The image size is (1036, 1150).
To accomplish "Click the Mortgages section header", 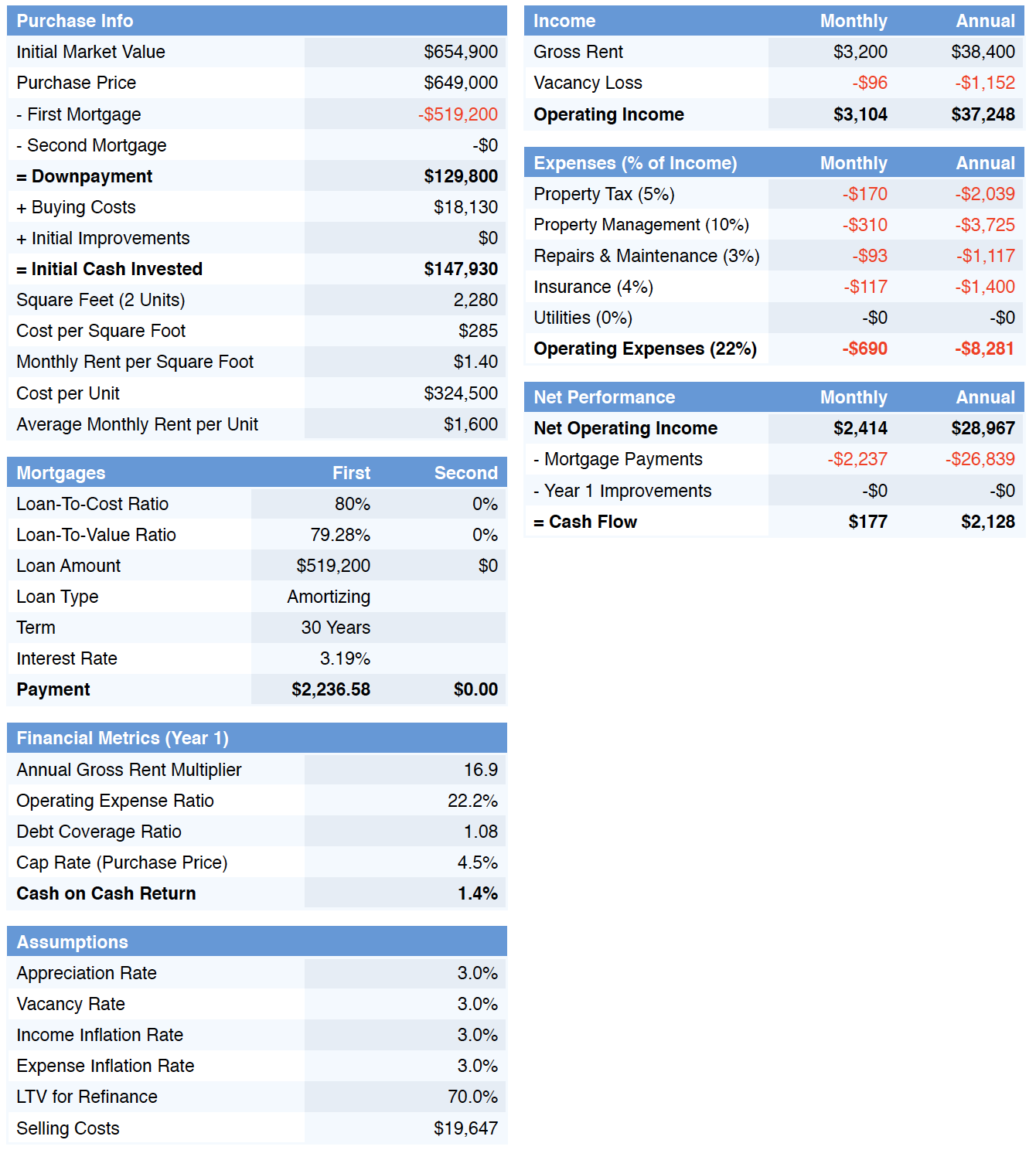I will (61, 473).
